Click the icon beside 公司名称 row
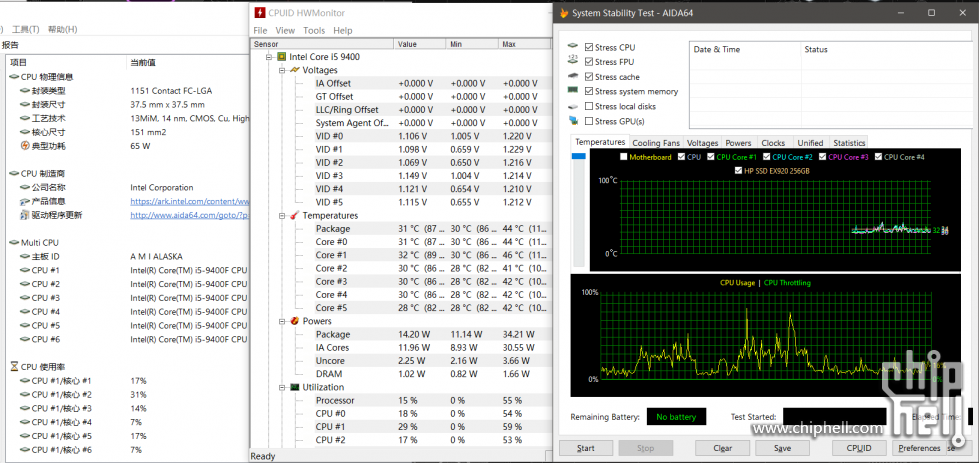Viewport: 979px width, 463px height. click(24, 187)
